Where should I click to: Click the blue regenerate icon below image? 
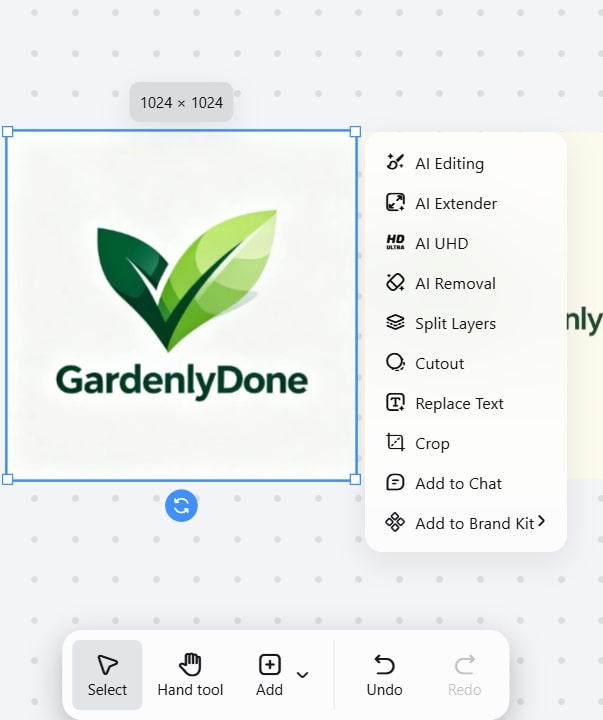click(x=181, y=505)
